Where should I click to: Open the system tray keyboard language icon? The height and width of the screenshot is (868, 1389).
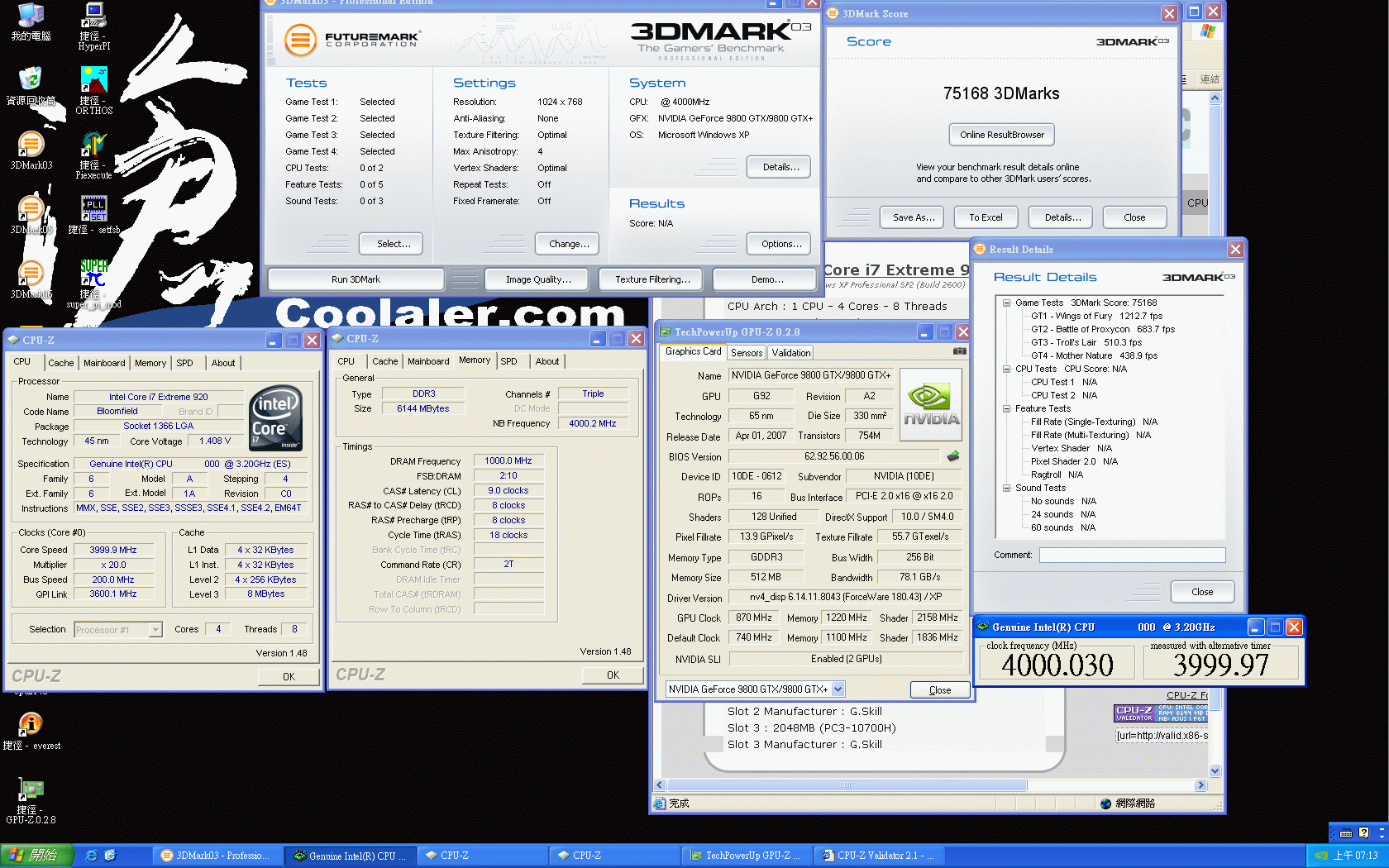click(1346, 833)
